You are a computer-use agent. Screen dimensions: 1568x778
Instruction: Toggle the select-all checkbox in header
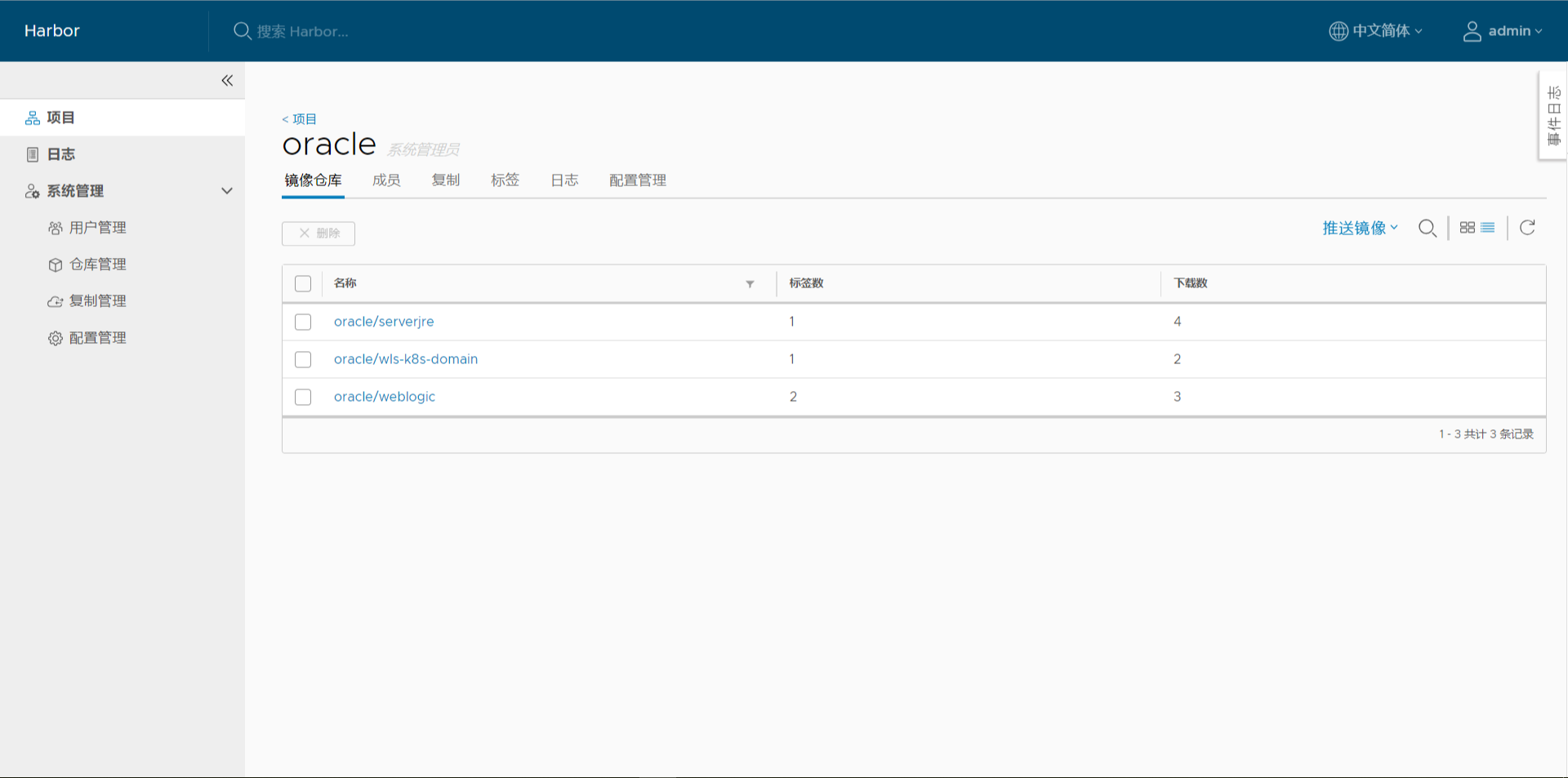303,284
